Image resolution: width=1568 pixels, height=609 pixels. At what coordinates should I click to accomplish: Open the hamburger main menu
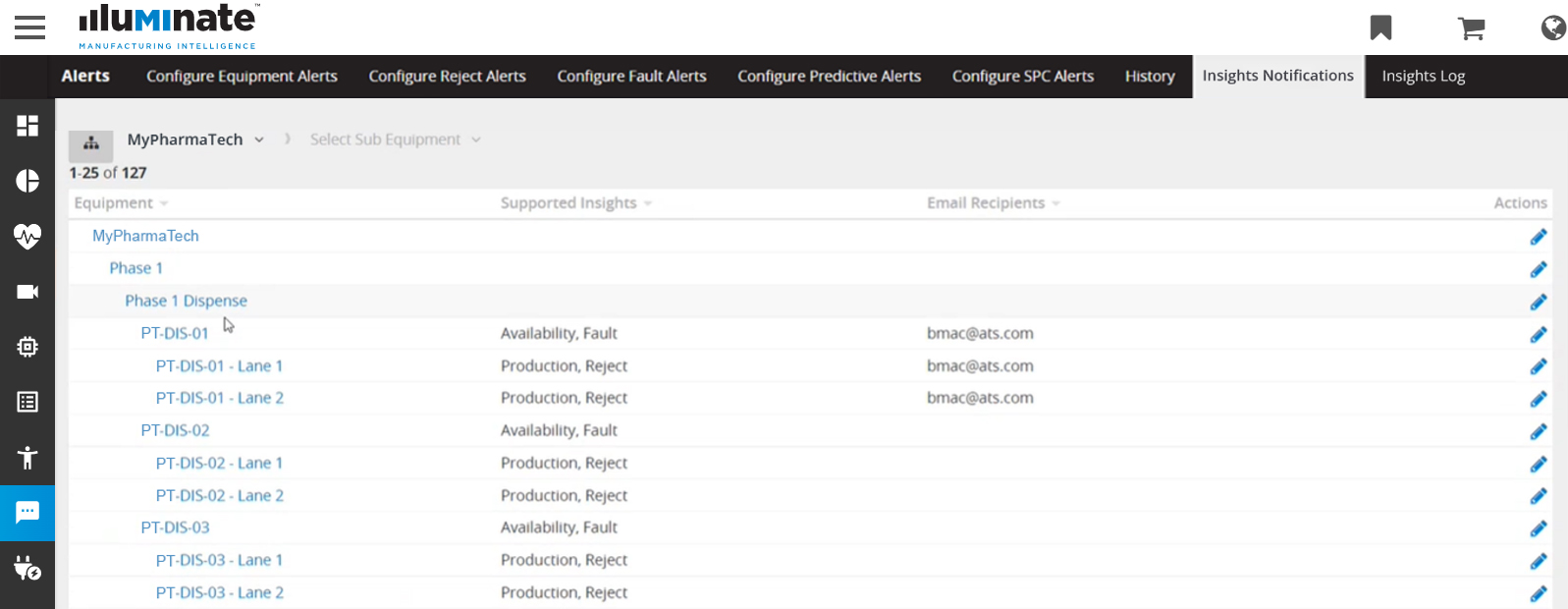tap(29, 28)
